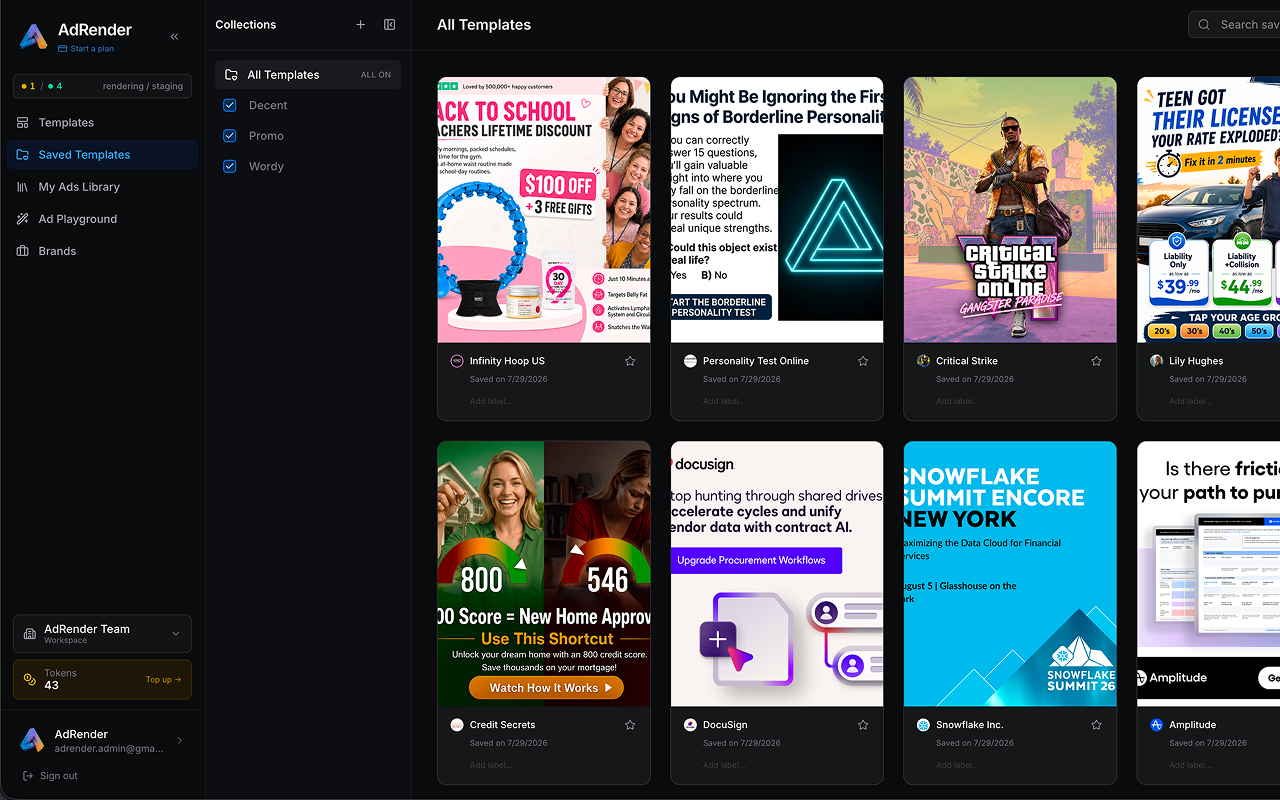The image size is (1280, 800).
Task: Open the 800 credit score ad thumbnail
Action: click(544, 574)
